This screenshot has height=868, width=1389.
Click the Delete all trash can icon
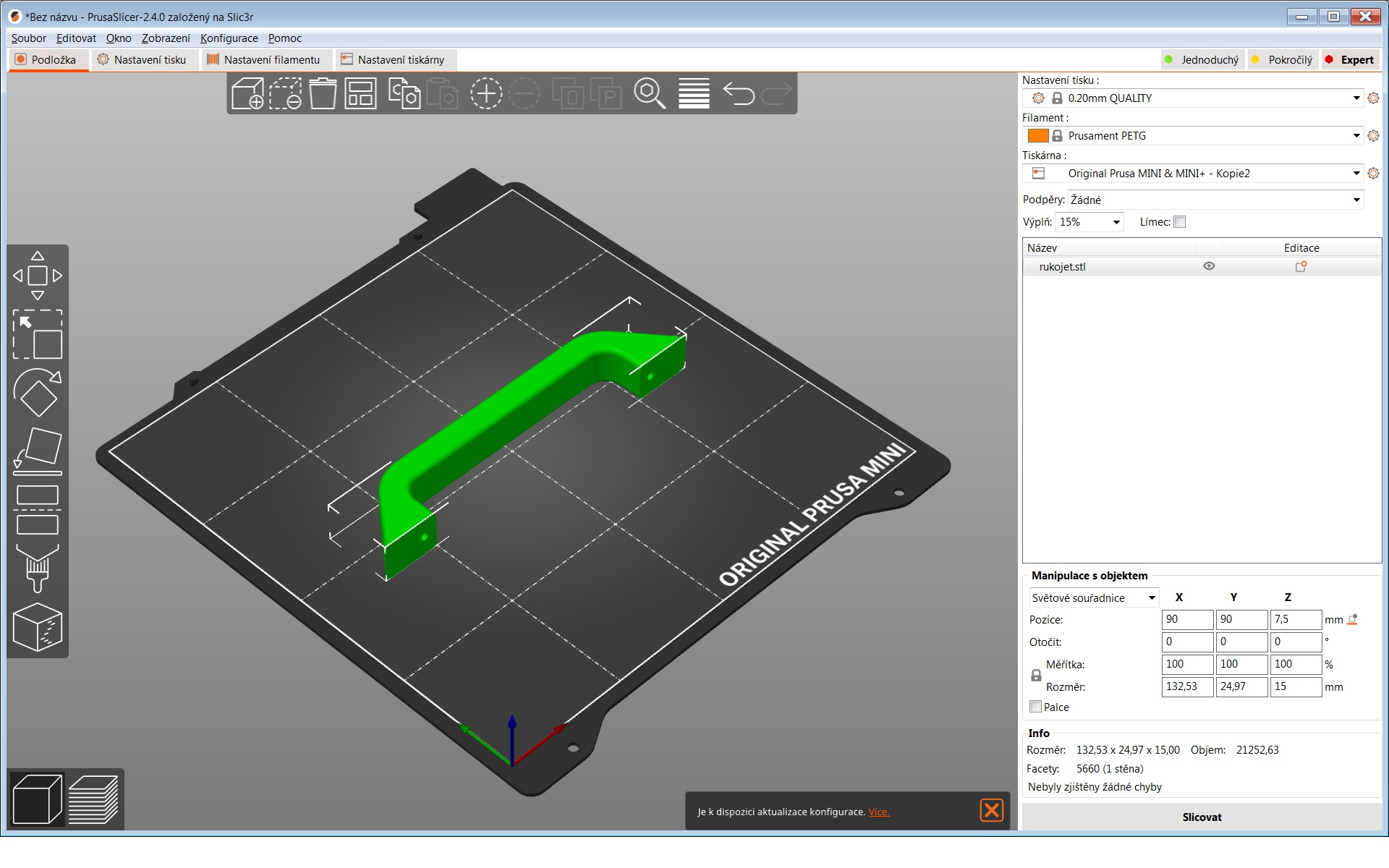tap(323, 93)
